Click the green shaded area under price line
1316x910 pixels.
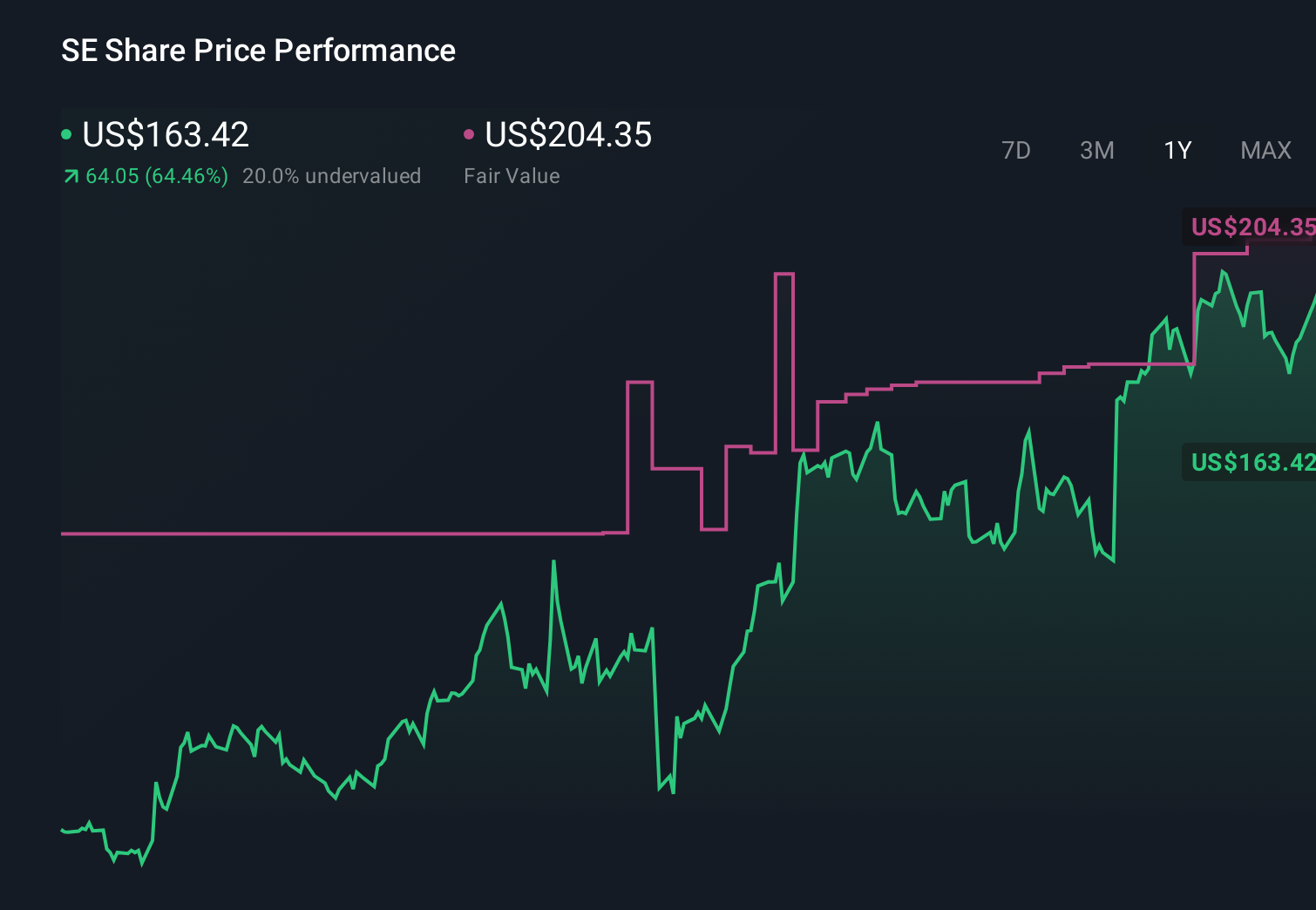[x=959, y=697]
